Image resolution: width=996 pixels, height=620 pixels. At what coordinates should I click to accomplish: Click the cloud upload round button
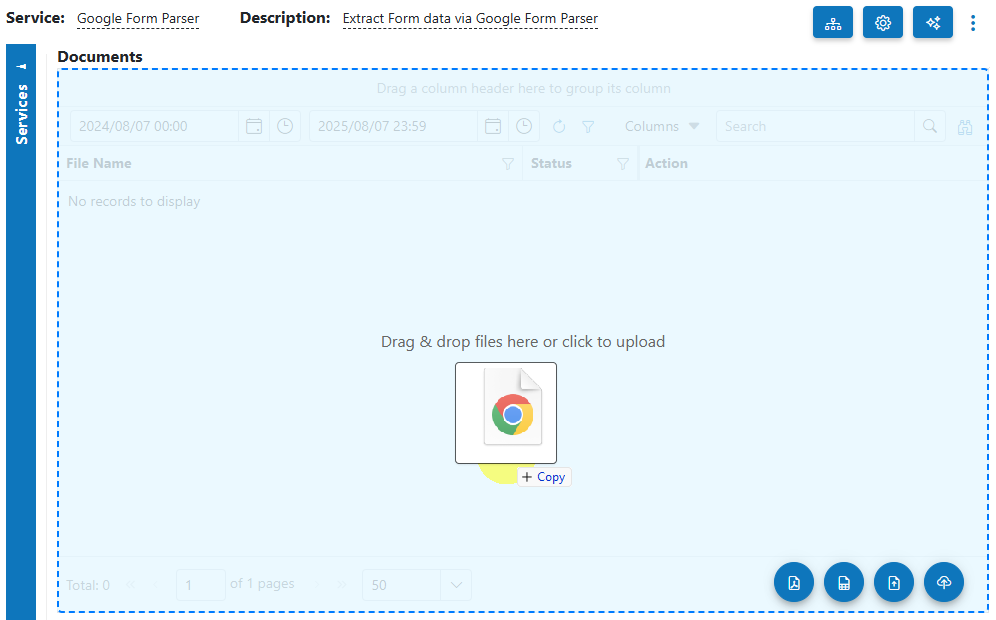click(944, 582)
